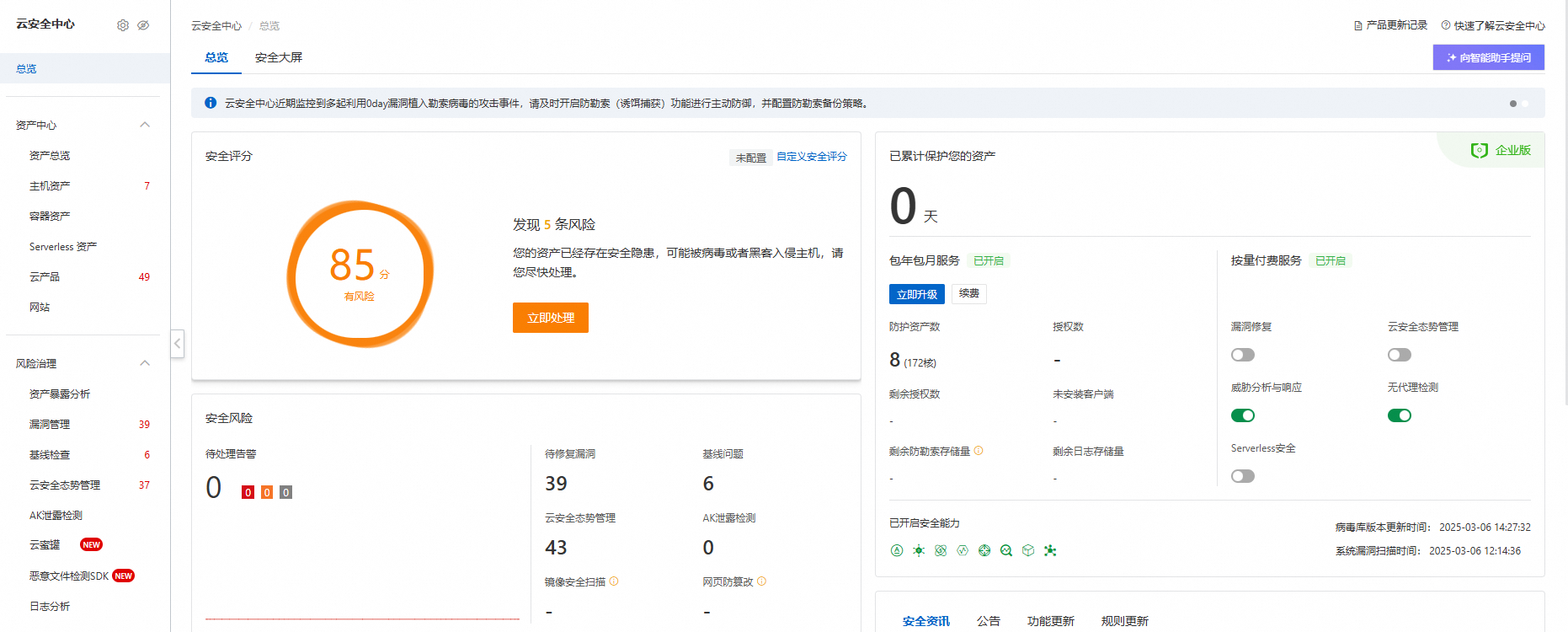Screen dimensions: 1568x632
Task: Select the 总览 tab at the top
Action: coord(216,57)
